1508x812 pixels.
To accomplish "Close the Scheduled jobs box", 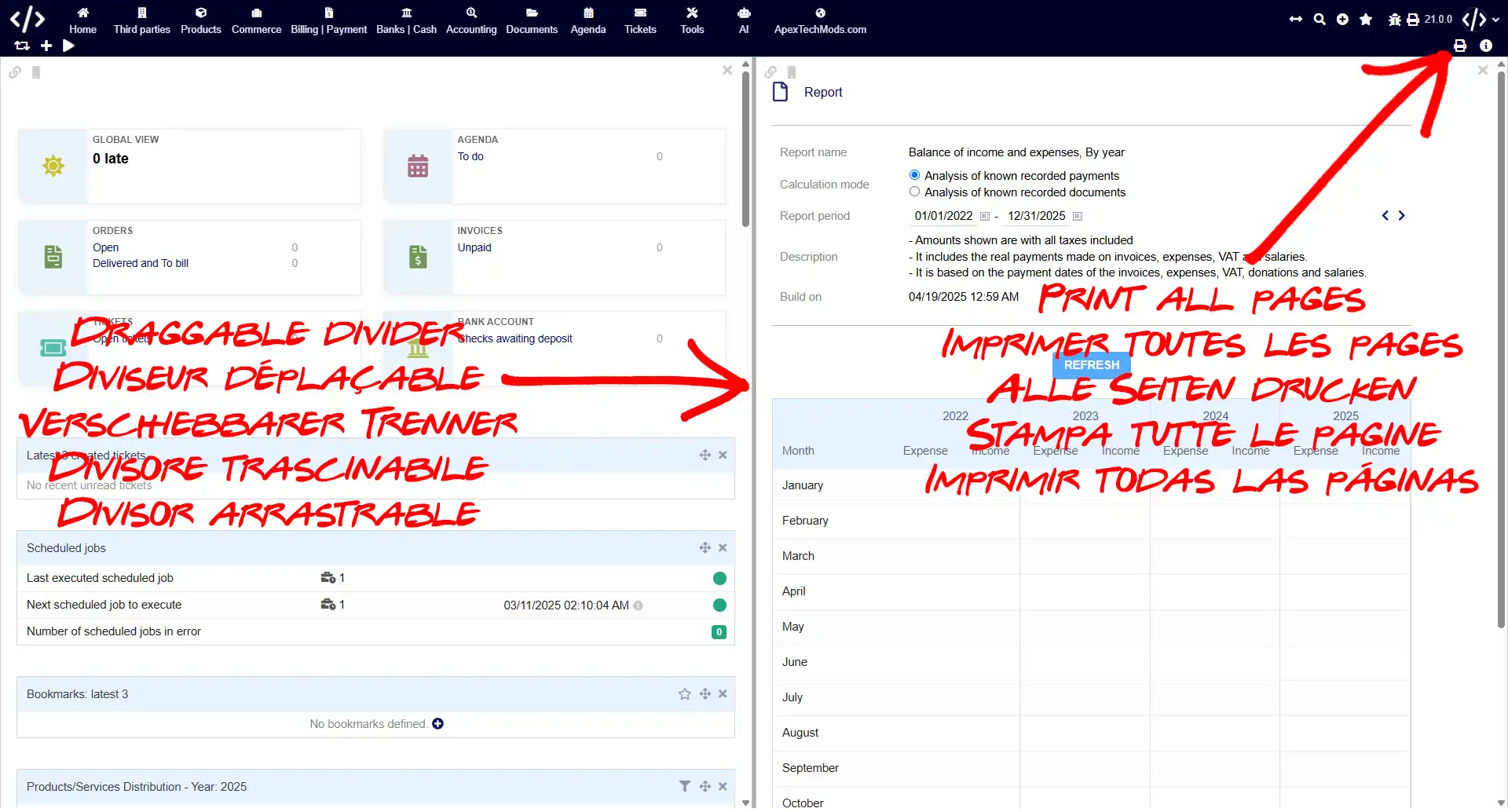I will point(723,548).
